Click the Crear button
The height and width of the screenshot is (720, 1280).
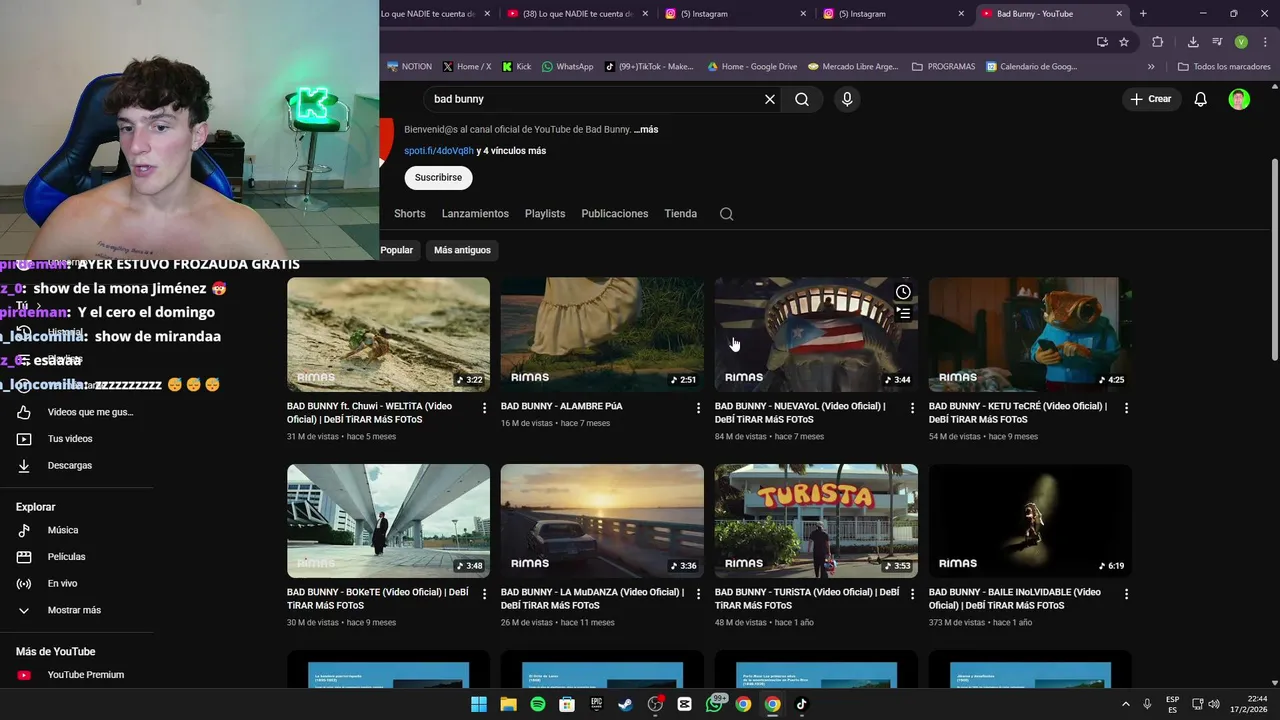[1151, 99]
